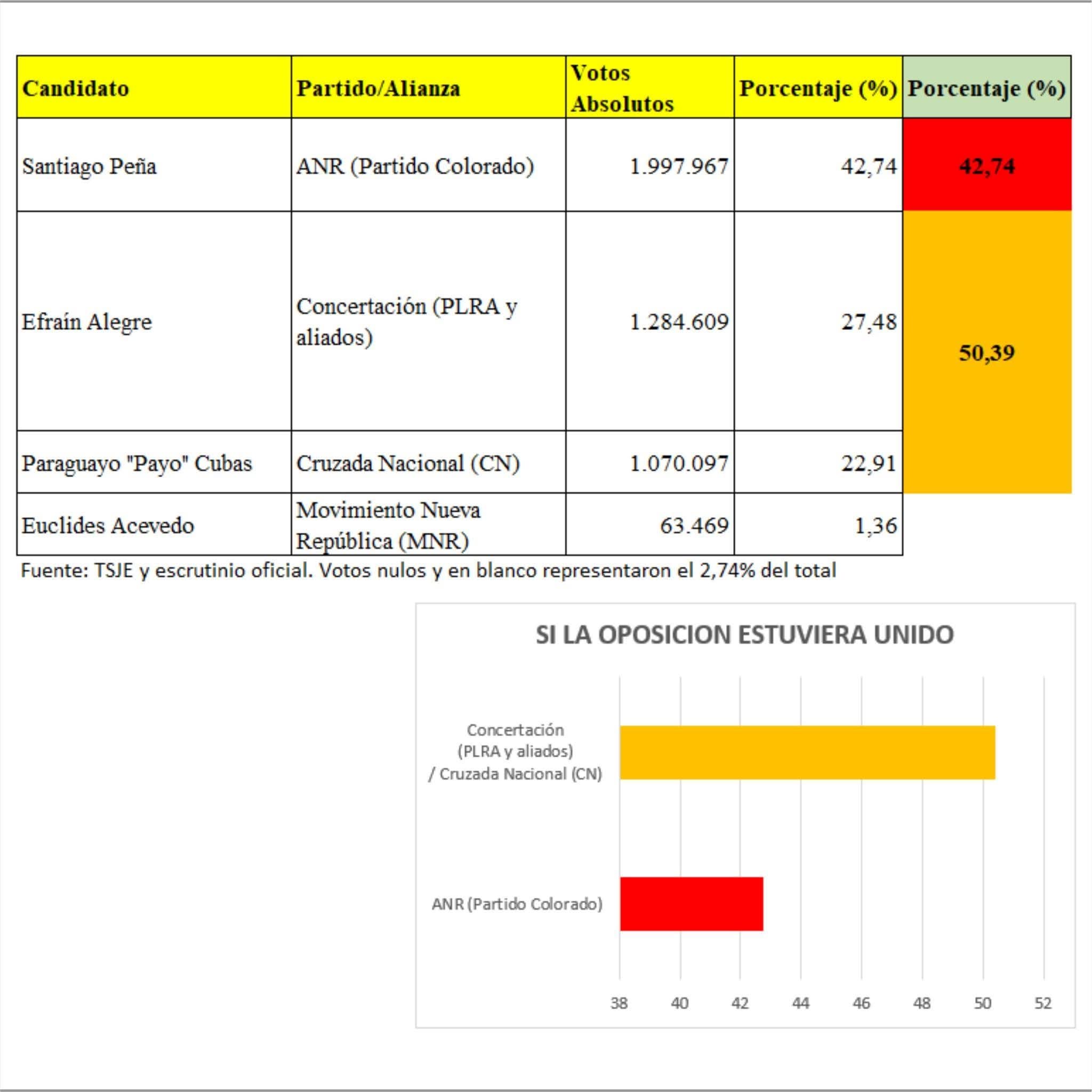Click the Fuente: TSJE footnote text

(428, 571)
